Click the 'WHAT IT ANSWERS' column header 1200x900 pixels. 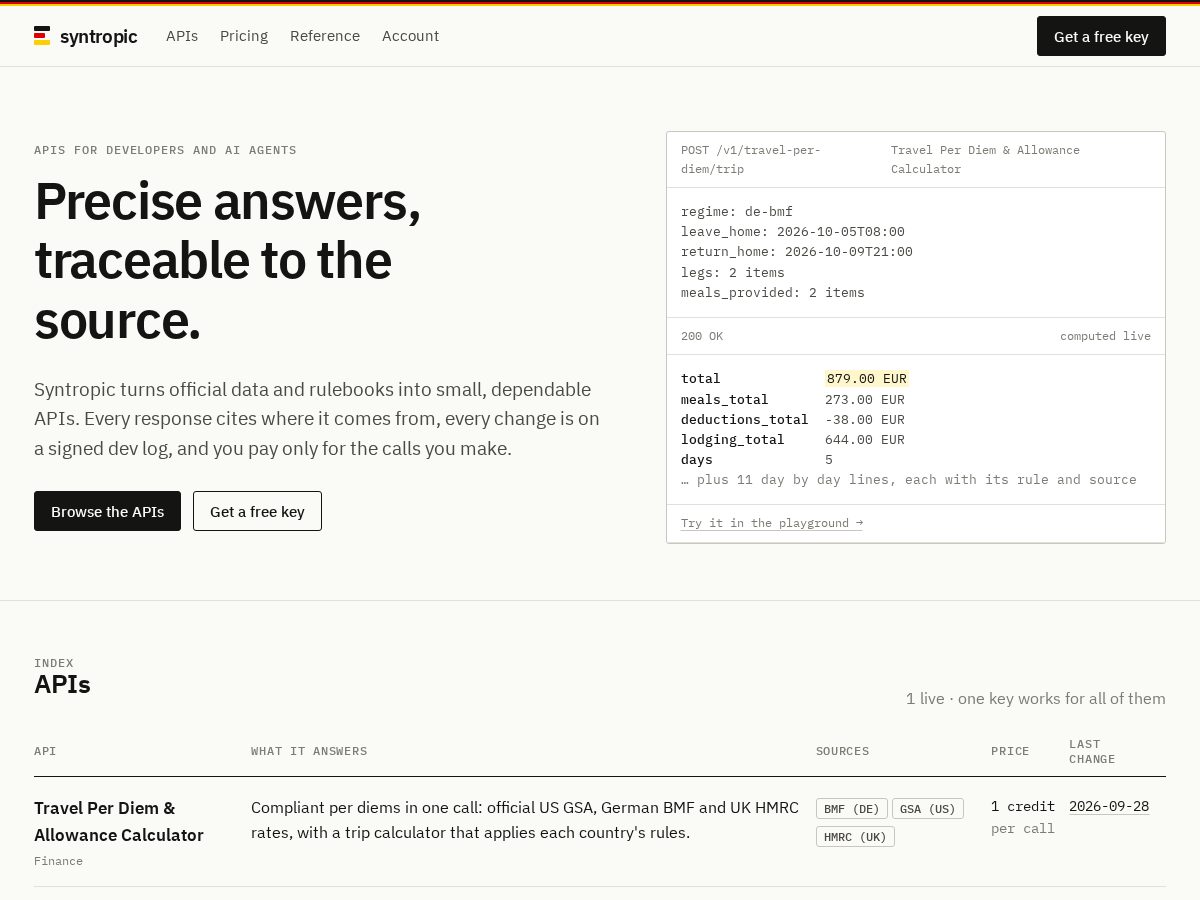(x=309, y=751)
